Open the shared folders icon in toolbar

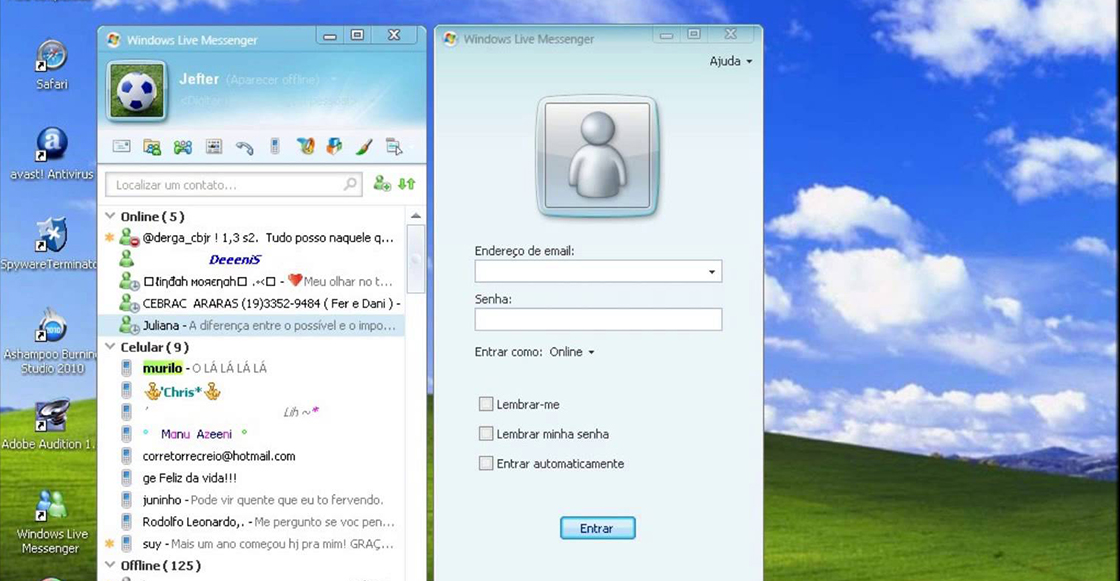pos(152,147)
